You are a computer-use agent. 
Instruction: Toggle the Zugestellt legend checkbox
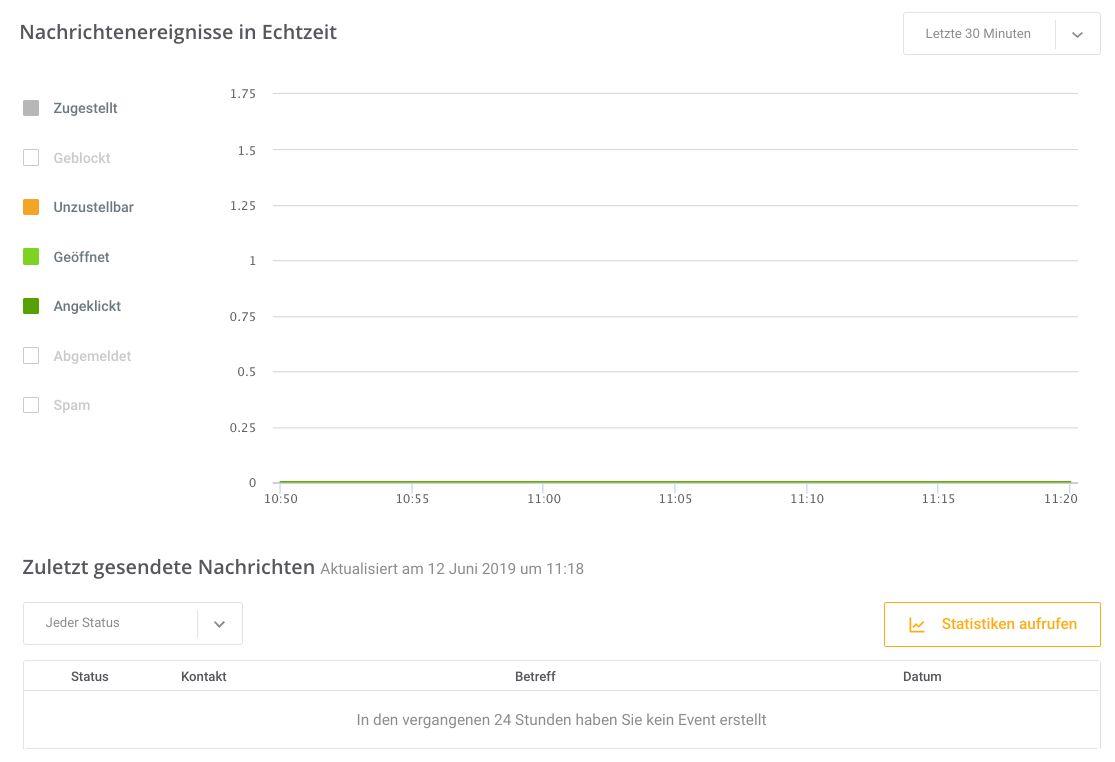(31, 108)
